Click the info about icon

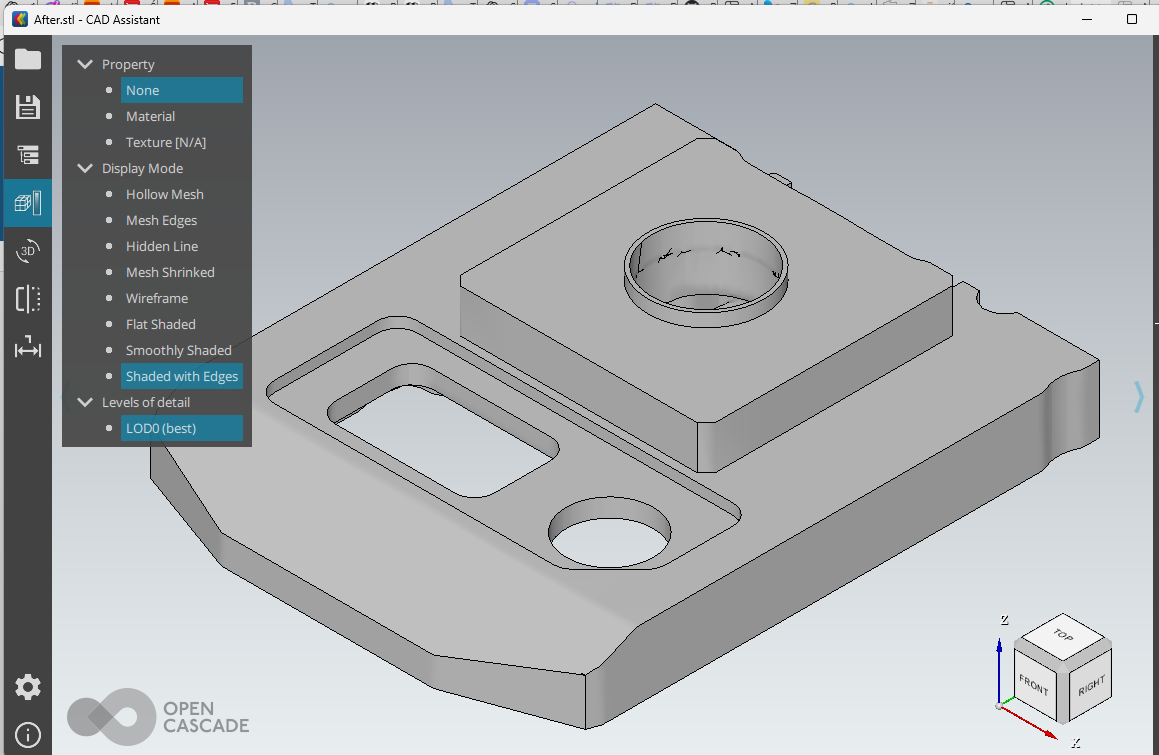point(28,735)
